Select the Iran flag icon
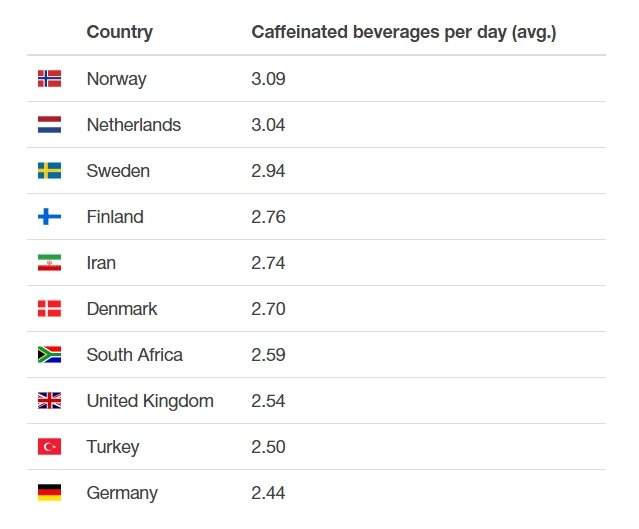This screenshot has height=529, width=639. (x=49, y=263)
